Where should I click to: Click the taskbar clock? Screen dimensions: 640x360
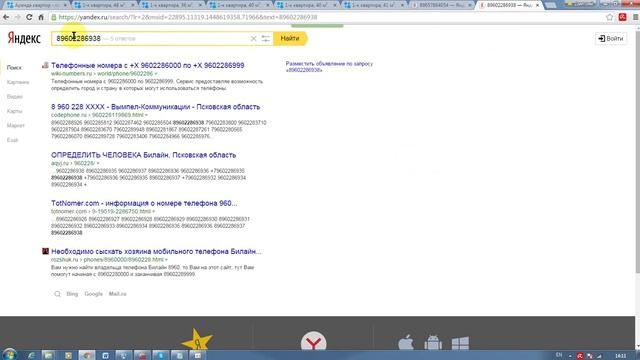pyautogui.click(x=620, y=356)
